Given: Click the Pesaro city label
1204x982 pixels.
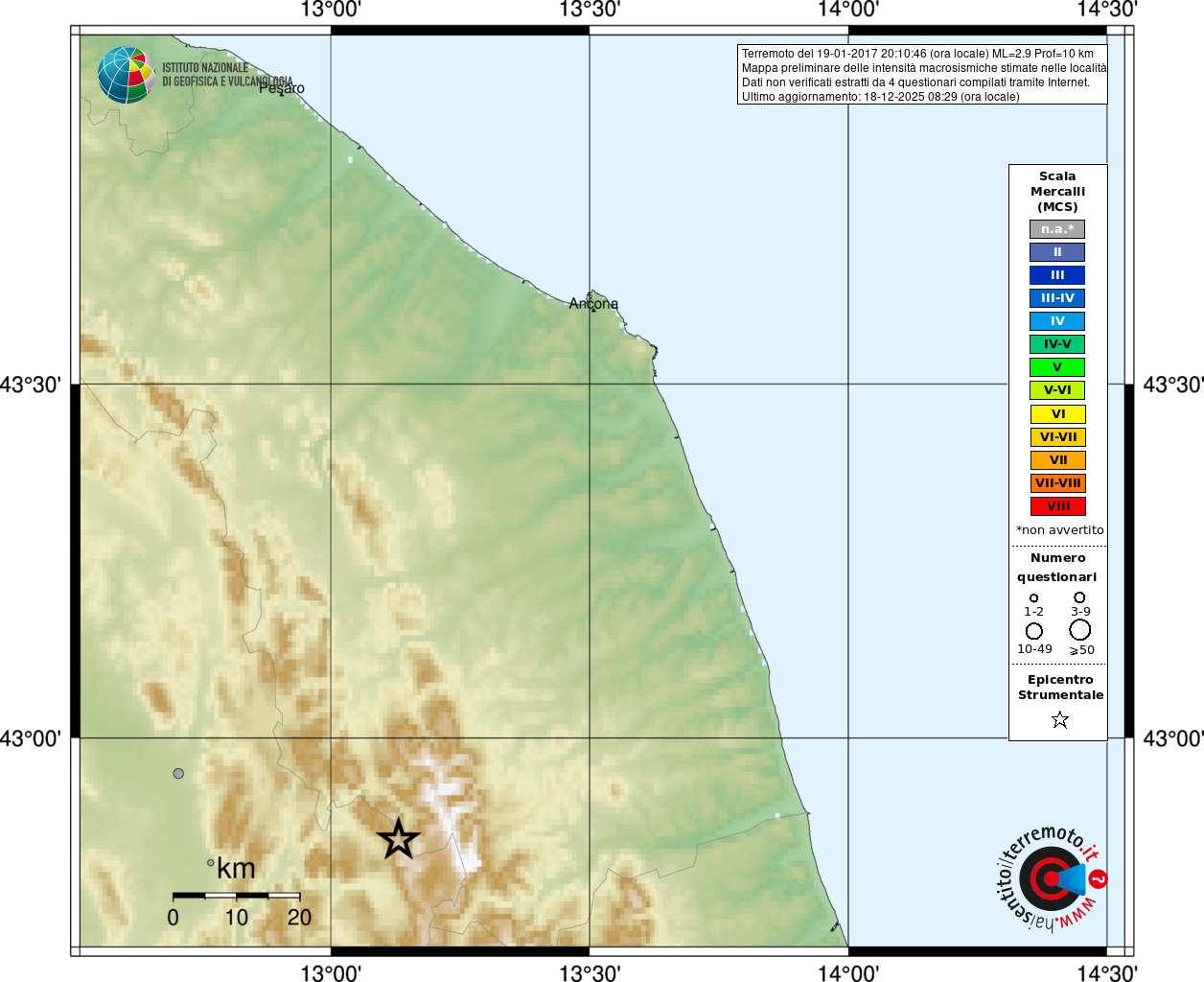Looking at the screenshot, I should coord(282,88).
